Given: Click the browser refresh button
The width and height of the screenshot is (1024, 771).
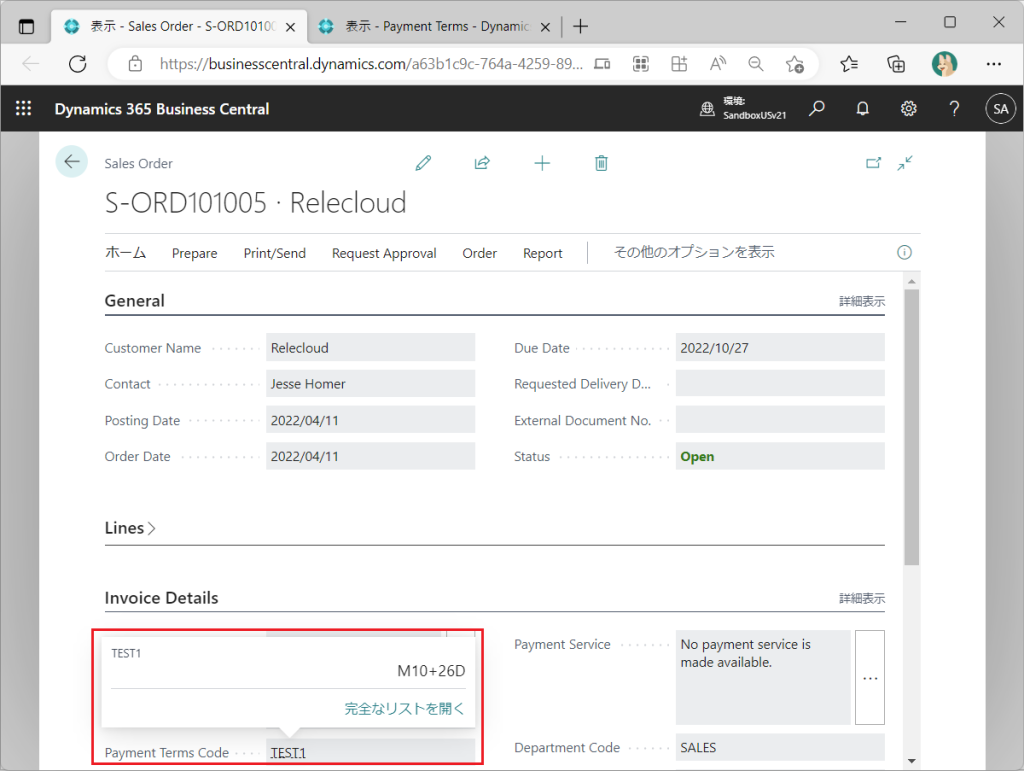Looking at the screenshot, I should [78, 64].
